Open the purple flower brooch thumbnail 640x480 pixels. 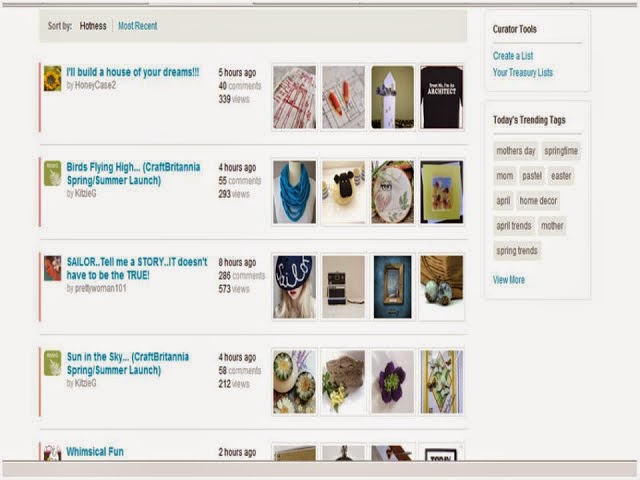(x=392, y=382)
